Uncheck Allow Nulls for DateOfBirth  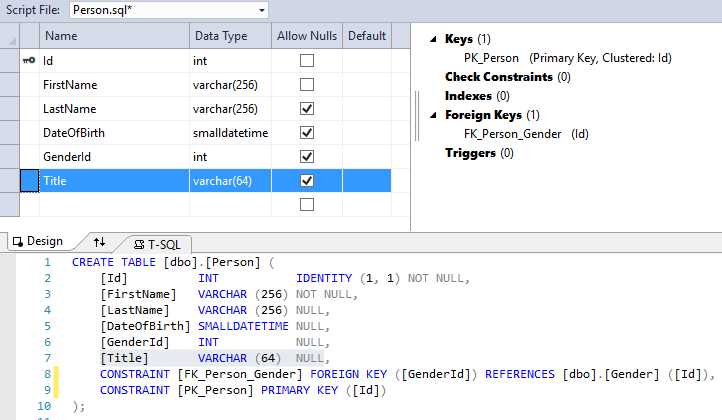pos(307,132)
